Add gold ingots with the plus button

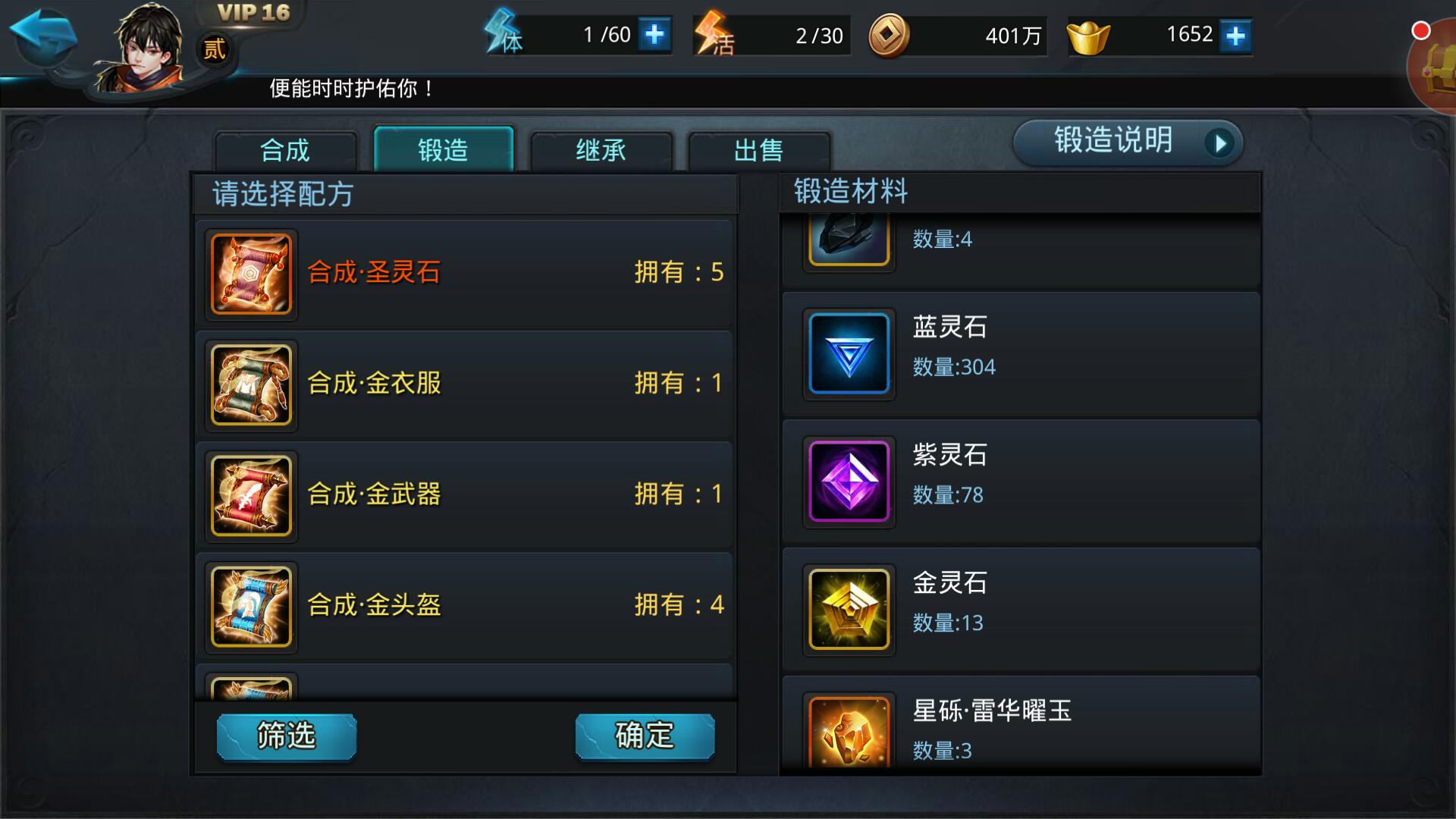[x=1235, y=36]
